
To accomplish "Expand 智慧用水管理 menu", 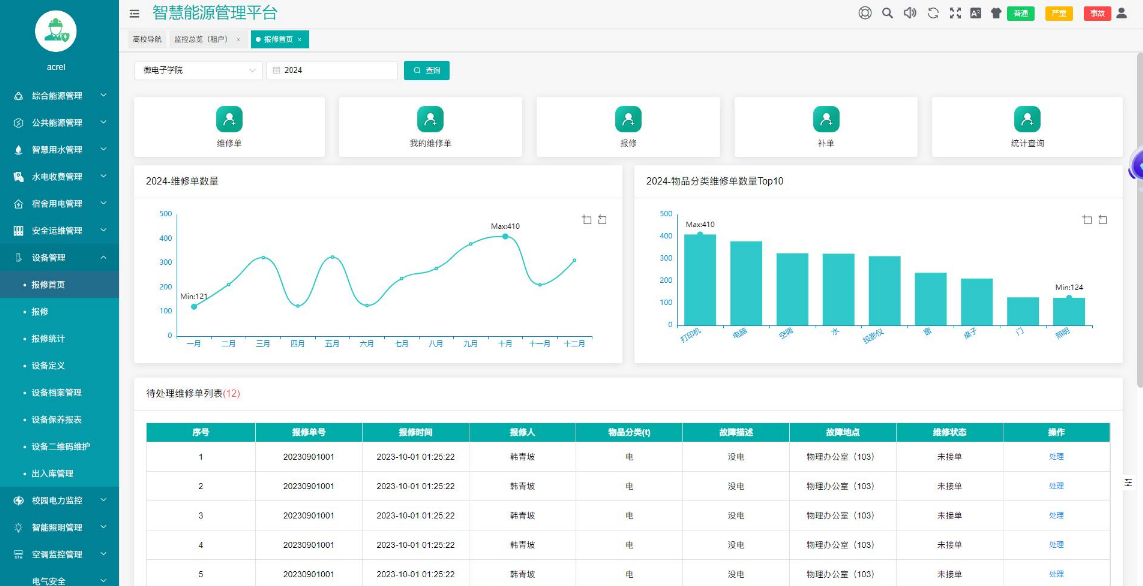I will coord(59,149).
